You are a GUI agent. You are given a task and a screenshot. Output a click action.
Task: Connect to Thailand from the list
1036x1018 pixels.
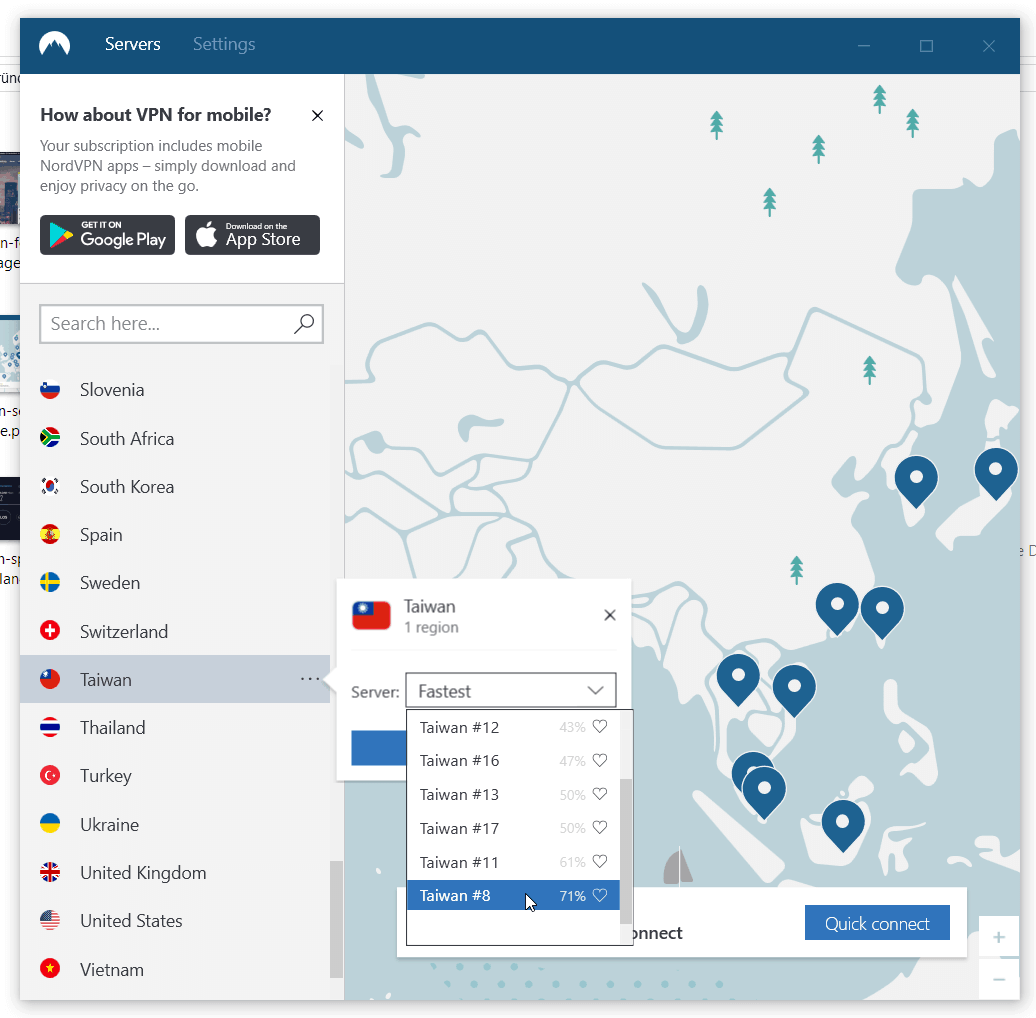point(175,727)
